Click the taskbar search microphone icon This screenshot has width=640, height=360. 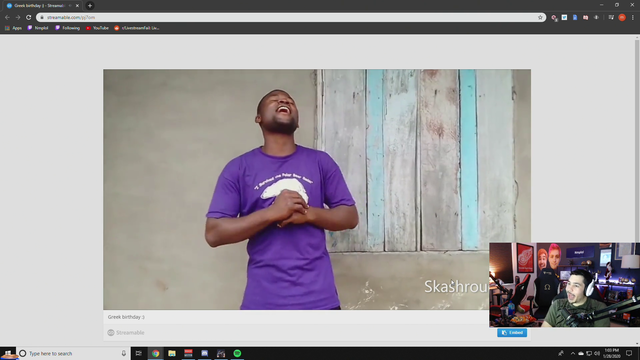[x=124, y=353]
